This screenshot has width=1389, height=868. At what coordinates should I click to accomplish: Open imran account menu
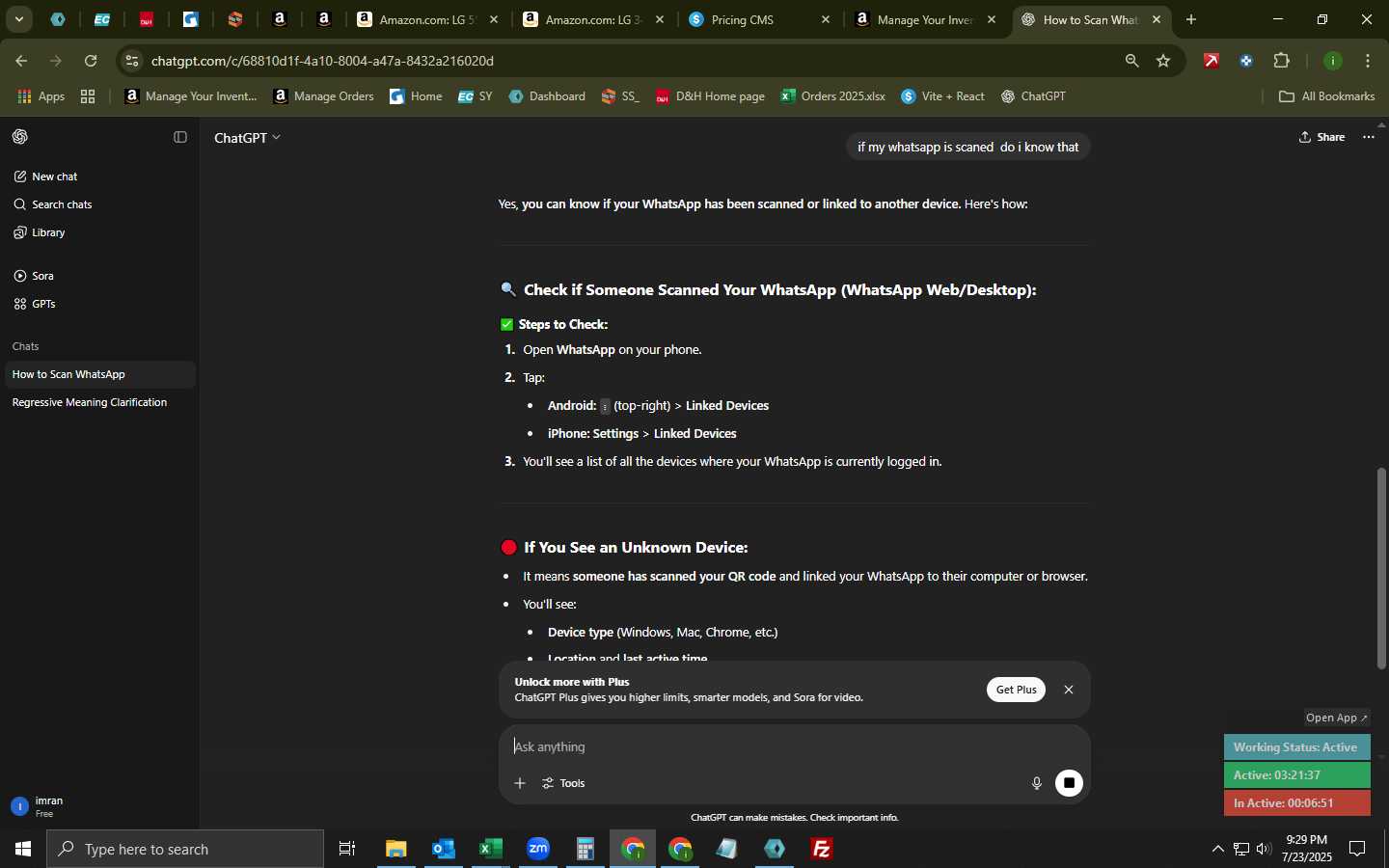pyautogui.click(x=99, y=806)
